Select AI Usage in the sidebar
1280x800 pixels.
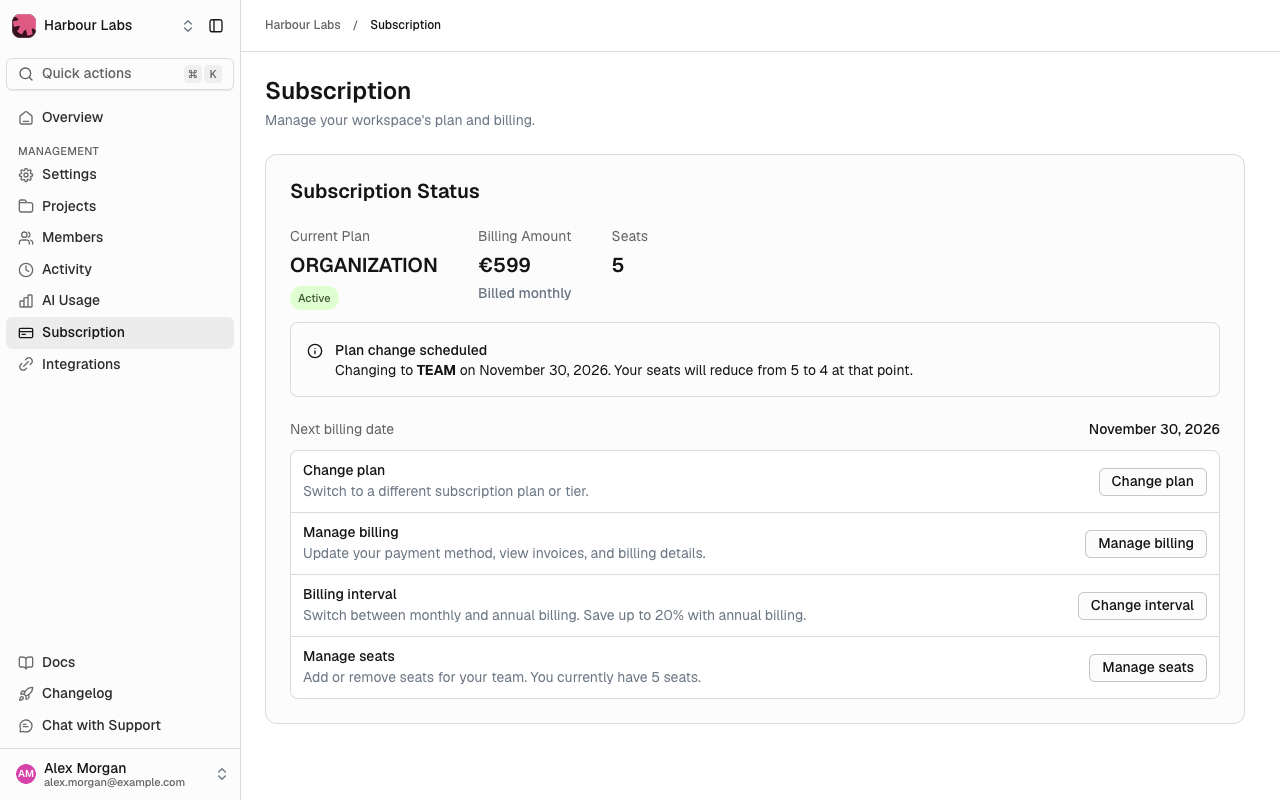[120, 301]
